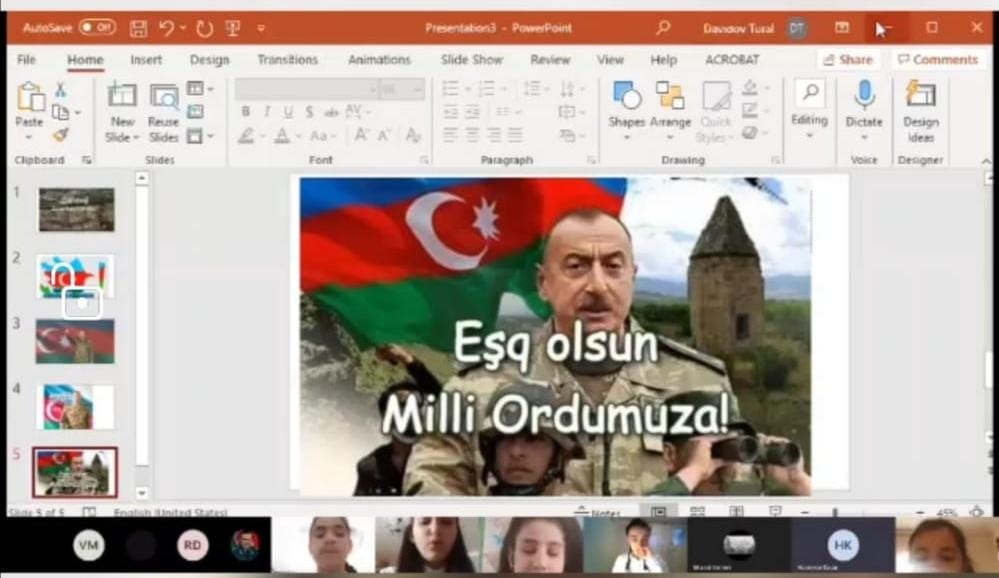Open the New Slide layout dropdown arrow

click(x=136, y=138)
